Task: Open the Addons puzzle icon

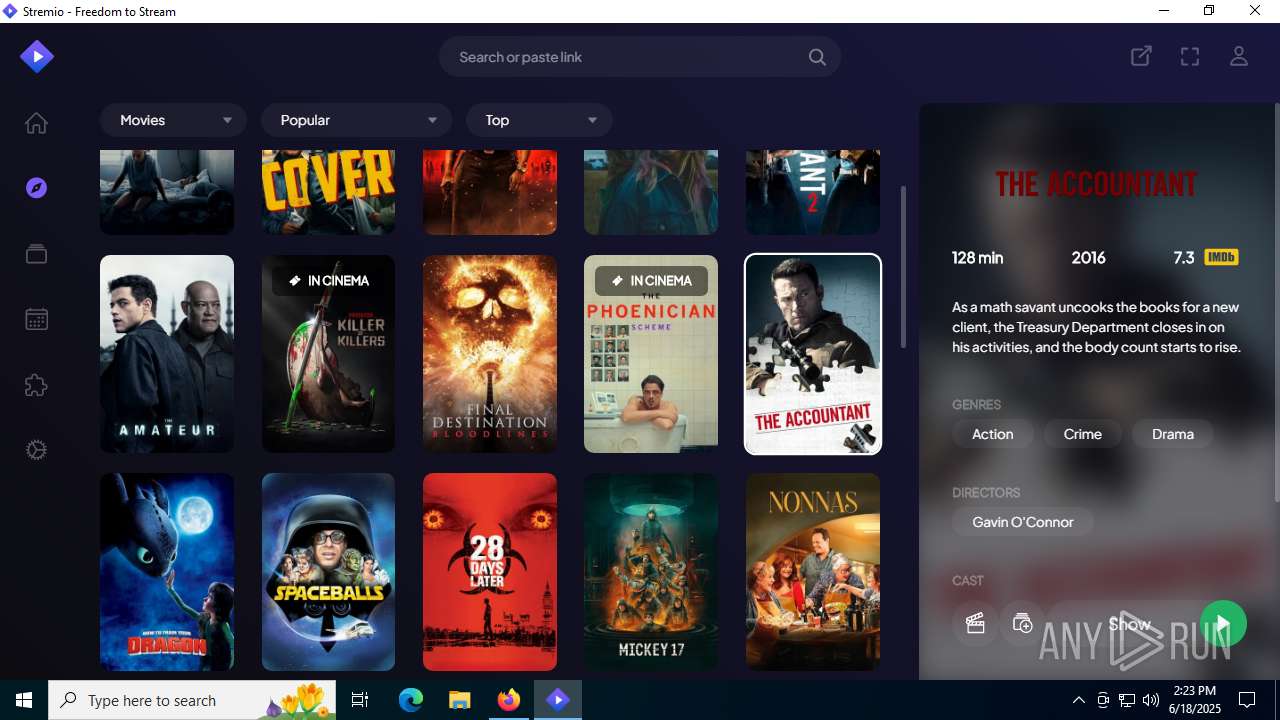Action: (x=36, y=385)
